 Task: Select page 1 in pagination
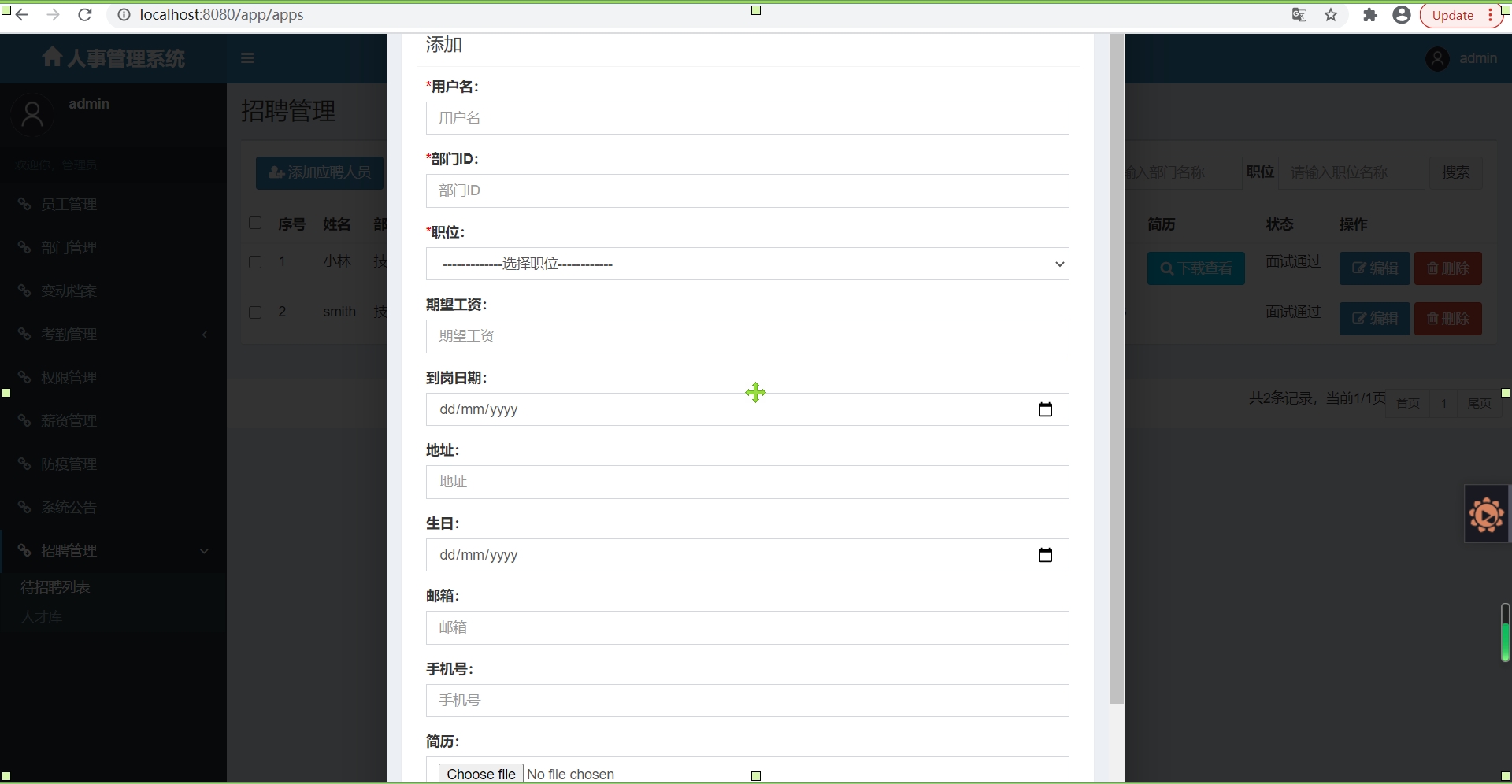click(x=1443, y=403)
